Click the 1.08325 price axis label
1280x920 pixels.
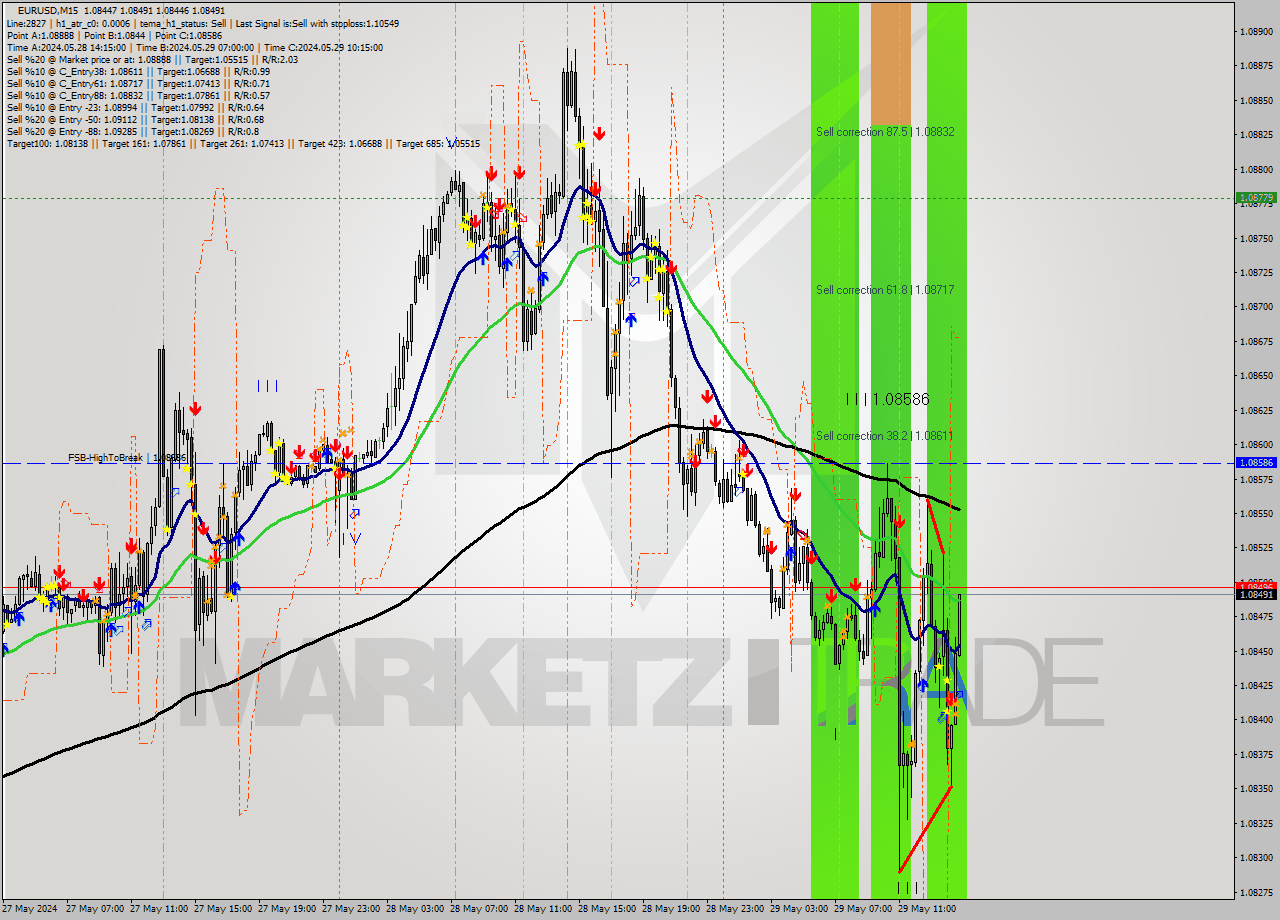[1256, 823]
